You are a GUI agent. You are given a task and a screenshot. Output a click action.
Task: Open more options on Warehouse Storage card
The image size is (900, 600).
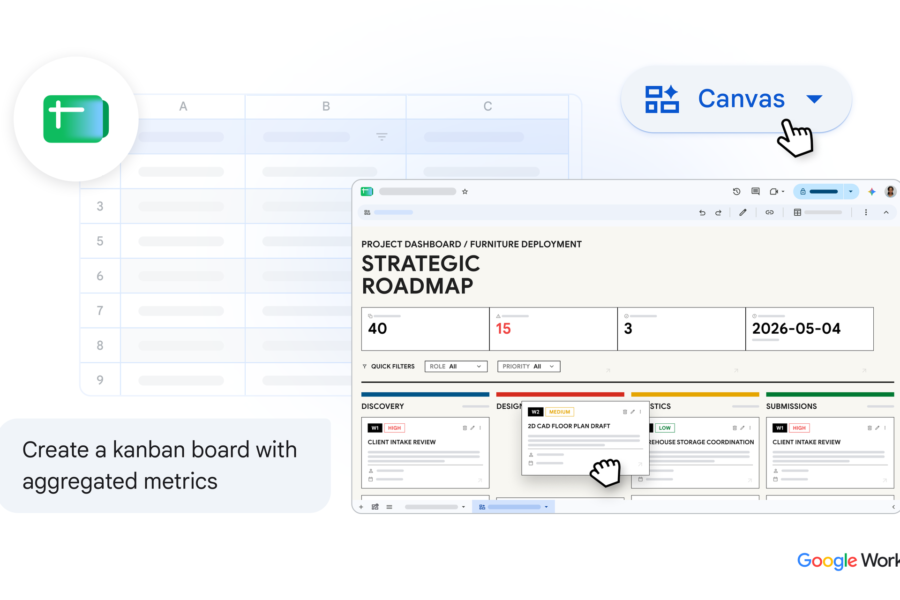(x=750, y=428)
